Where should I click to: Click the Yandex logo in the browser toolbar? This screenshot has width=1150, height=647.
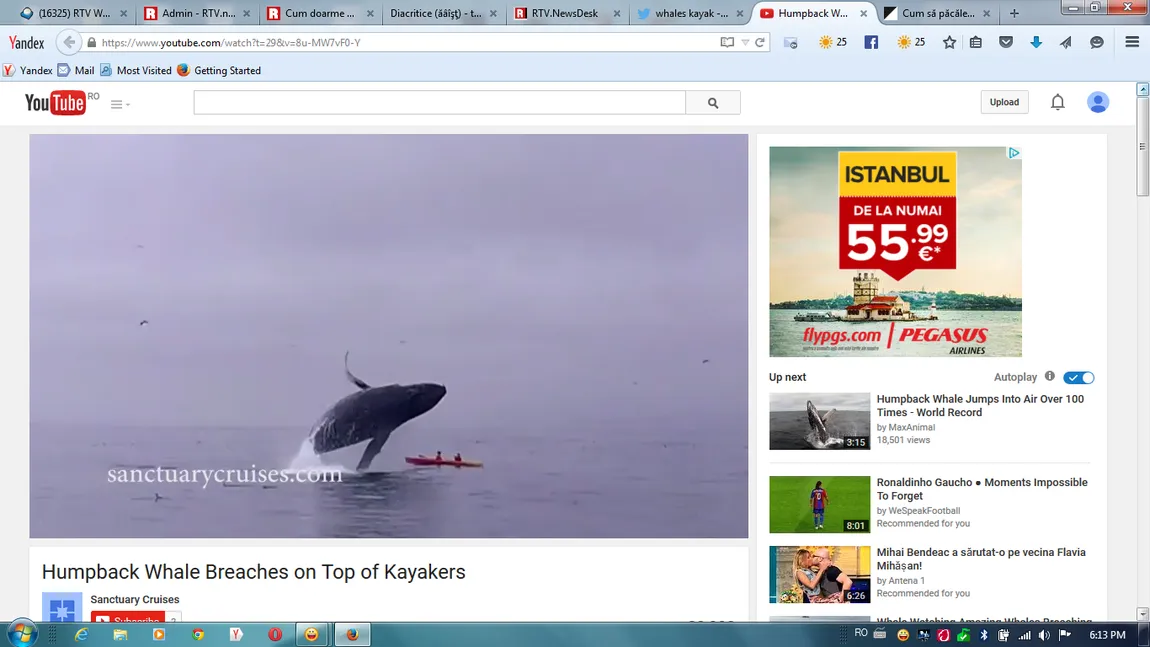[x=26, y=43]
